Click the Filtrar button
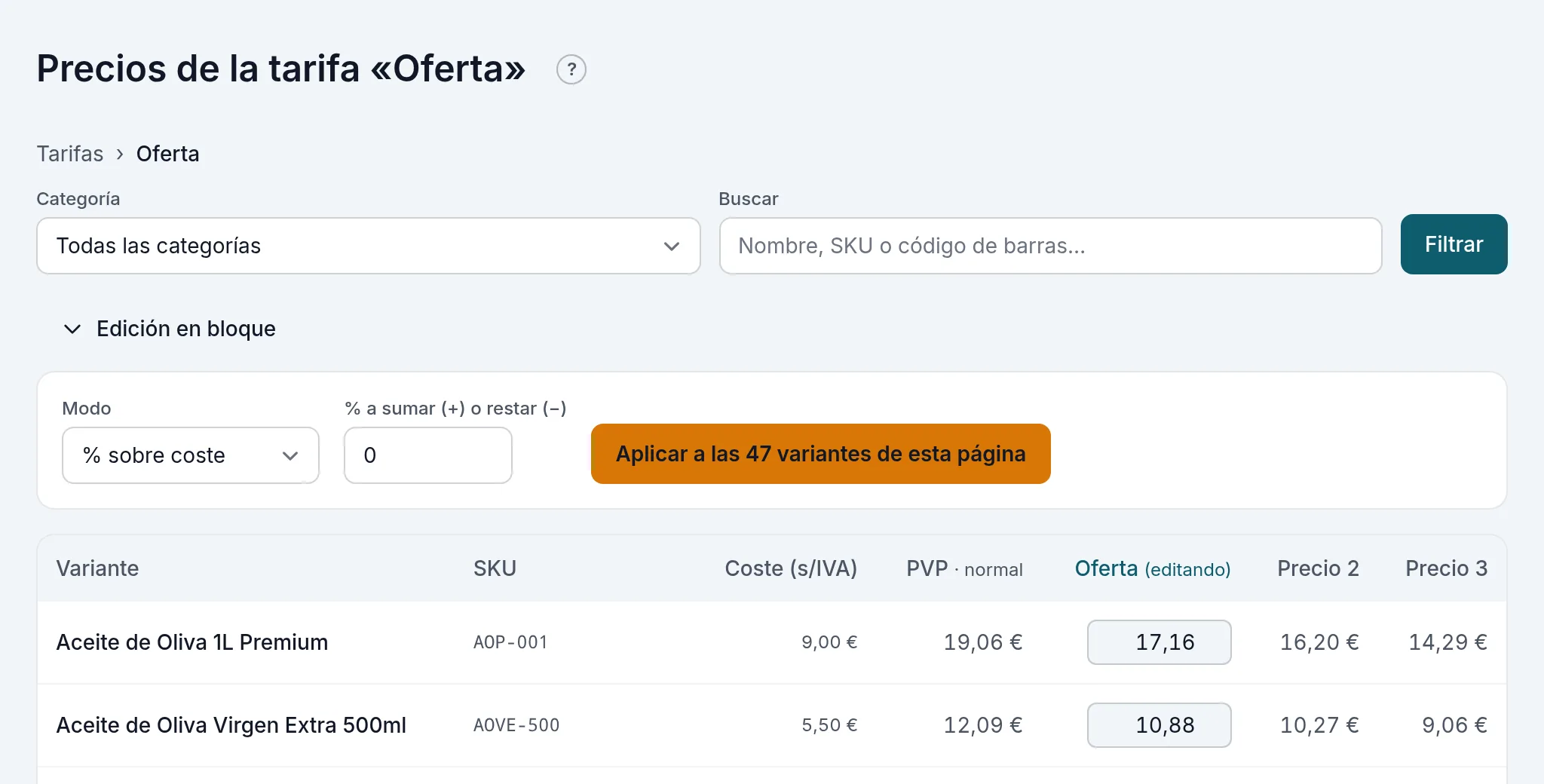 coord(1454,244)
